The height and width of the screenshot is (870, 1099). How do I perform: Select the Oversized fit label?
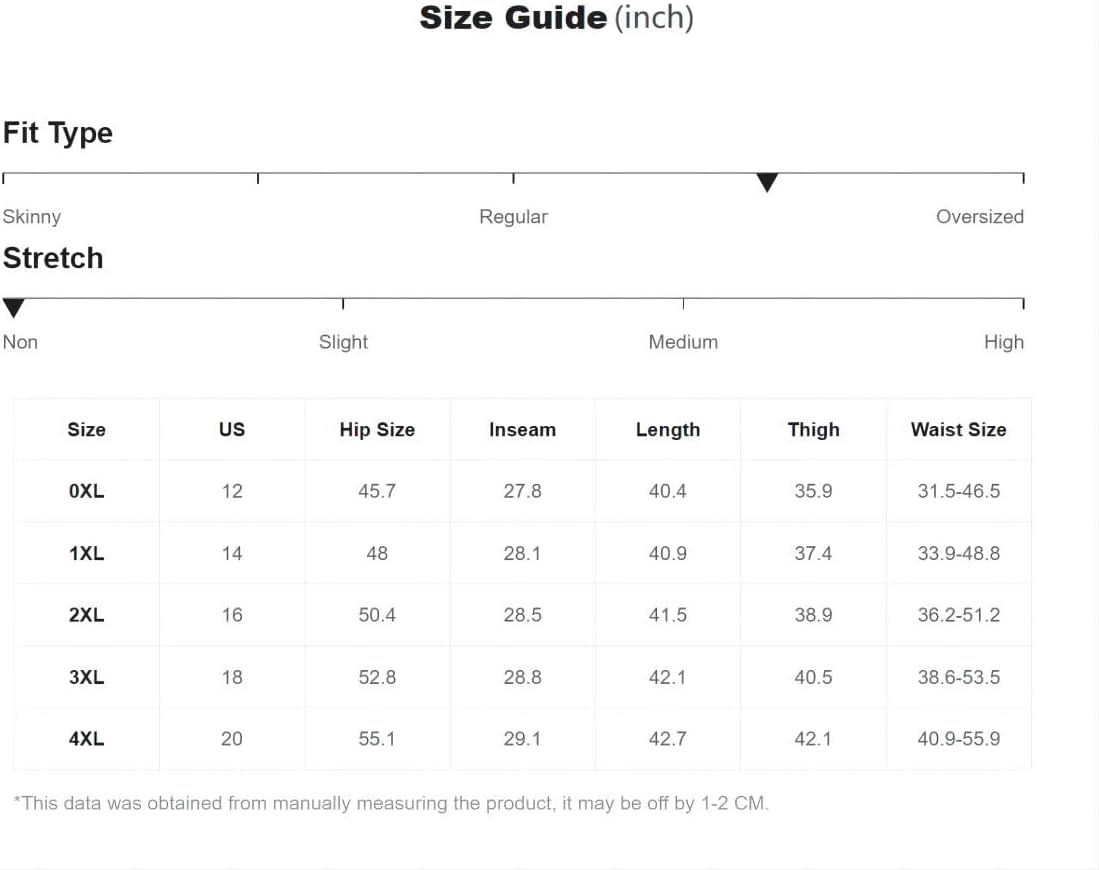[980, 217]
